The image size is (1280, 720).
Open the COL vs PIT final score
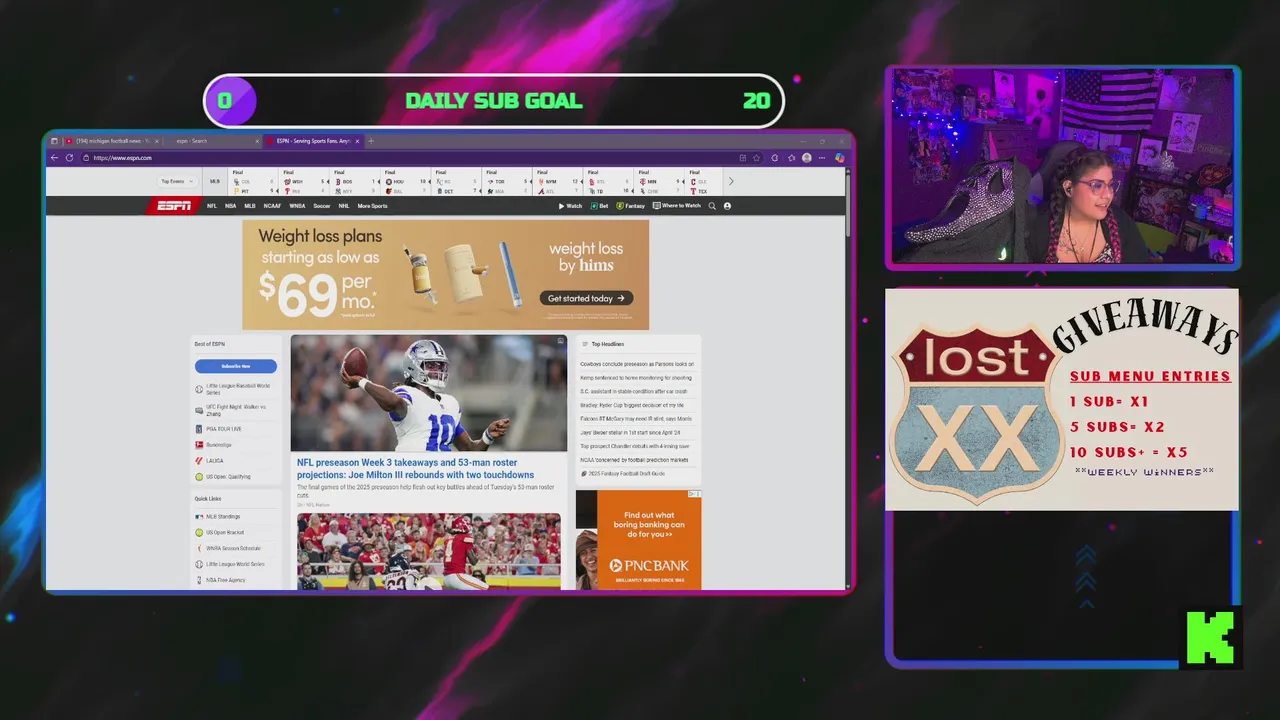pyautogui.click(x=252, y=182)
